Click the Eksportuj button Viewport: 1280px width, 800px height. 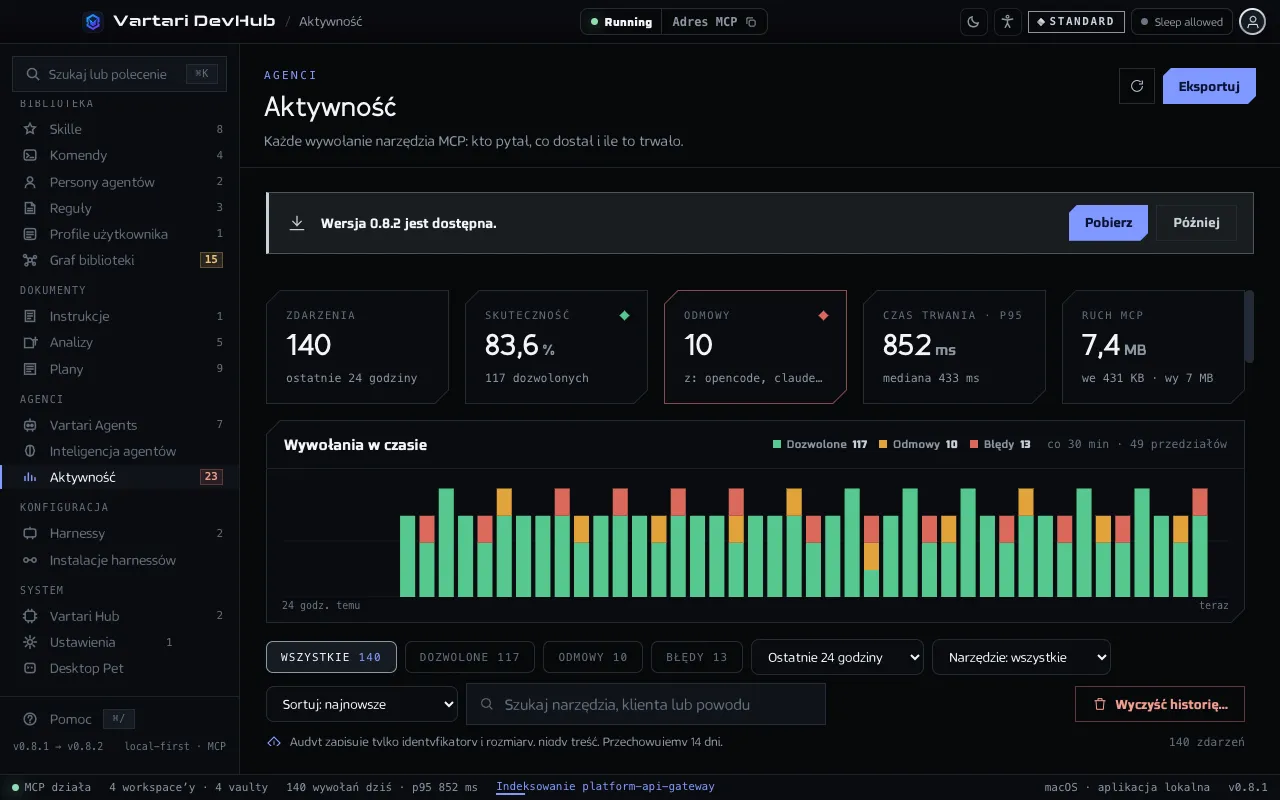pyautogui.click(x=1209, y=86)
